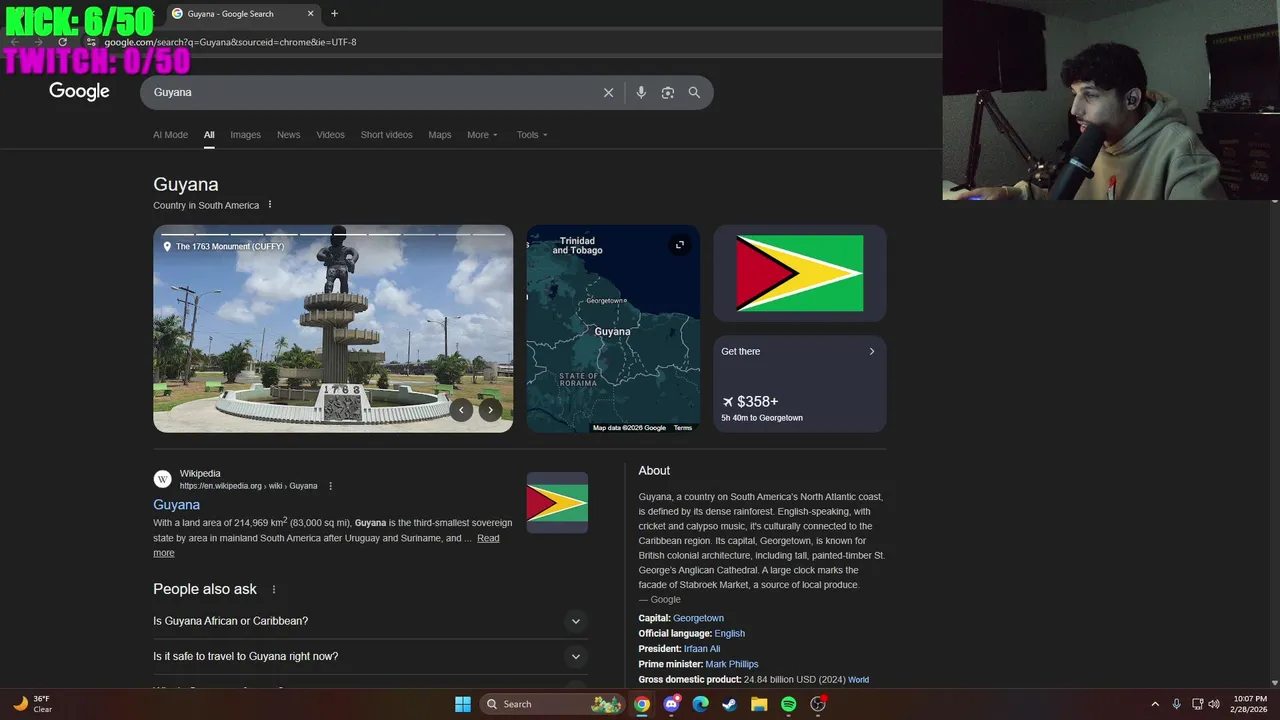Click the Windows taskbar Search box
The width and height of the screenshot is (1280, 720).
pyautogui.click(x=552, y=704)
